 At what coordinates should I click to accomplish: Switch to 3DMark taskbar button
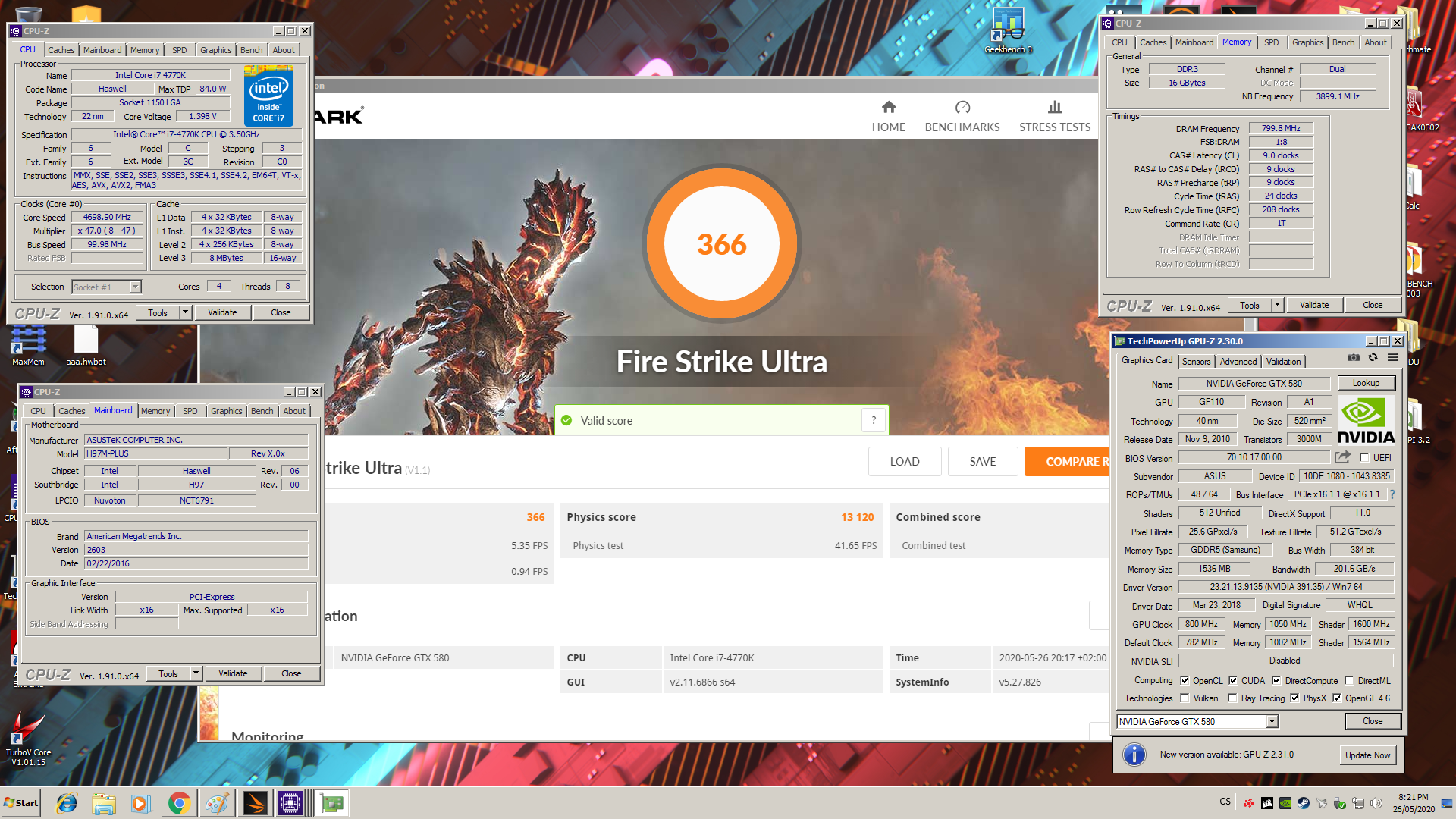(255, 803)
